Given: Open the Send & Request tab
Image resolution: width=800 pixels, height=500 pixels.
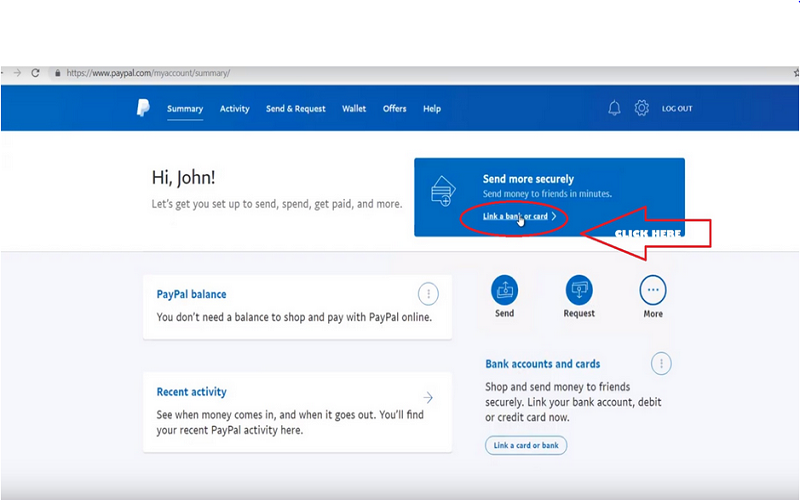Looking at the screenshot, I should pos(295,109).
